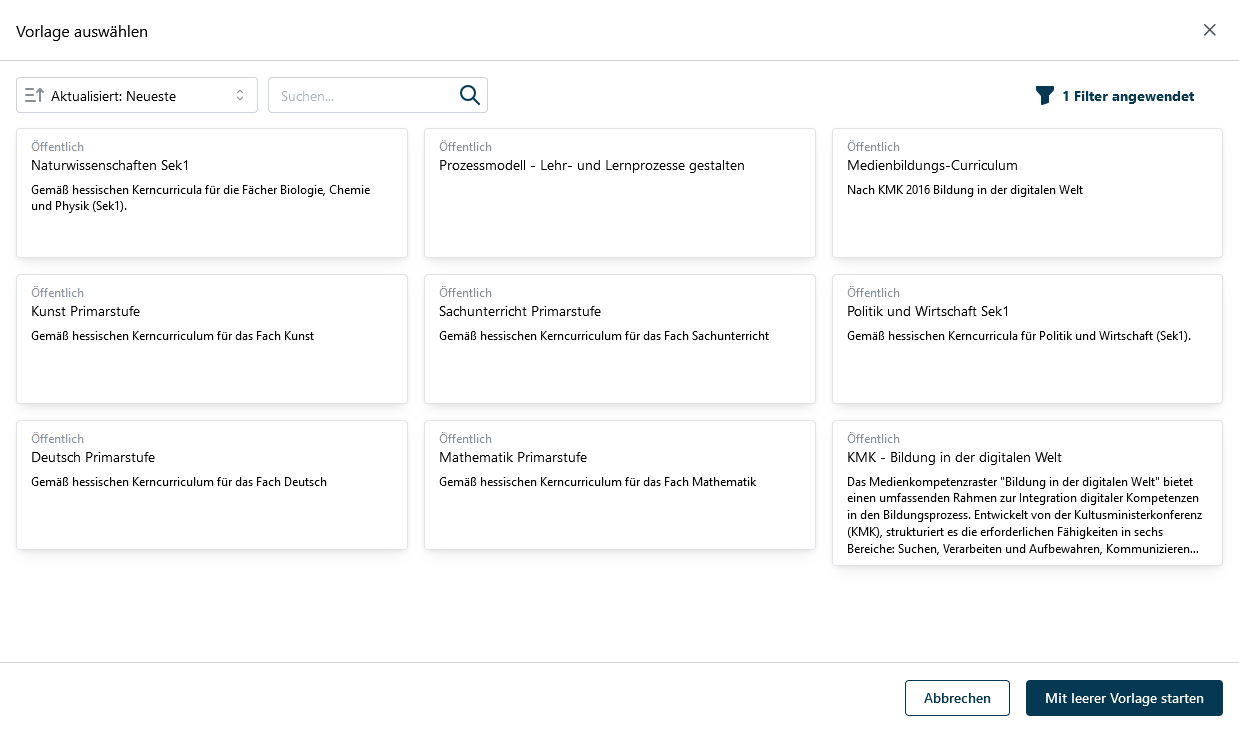Select the Prozessmodell Lehr- und Lernprozesse card
This screenshot has height=732, width=1239.
(620, 193)
